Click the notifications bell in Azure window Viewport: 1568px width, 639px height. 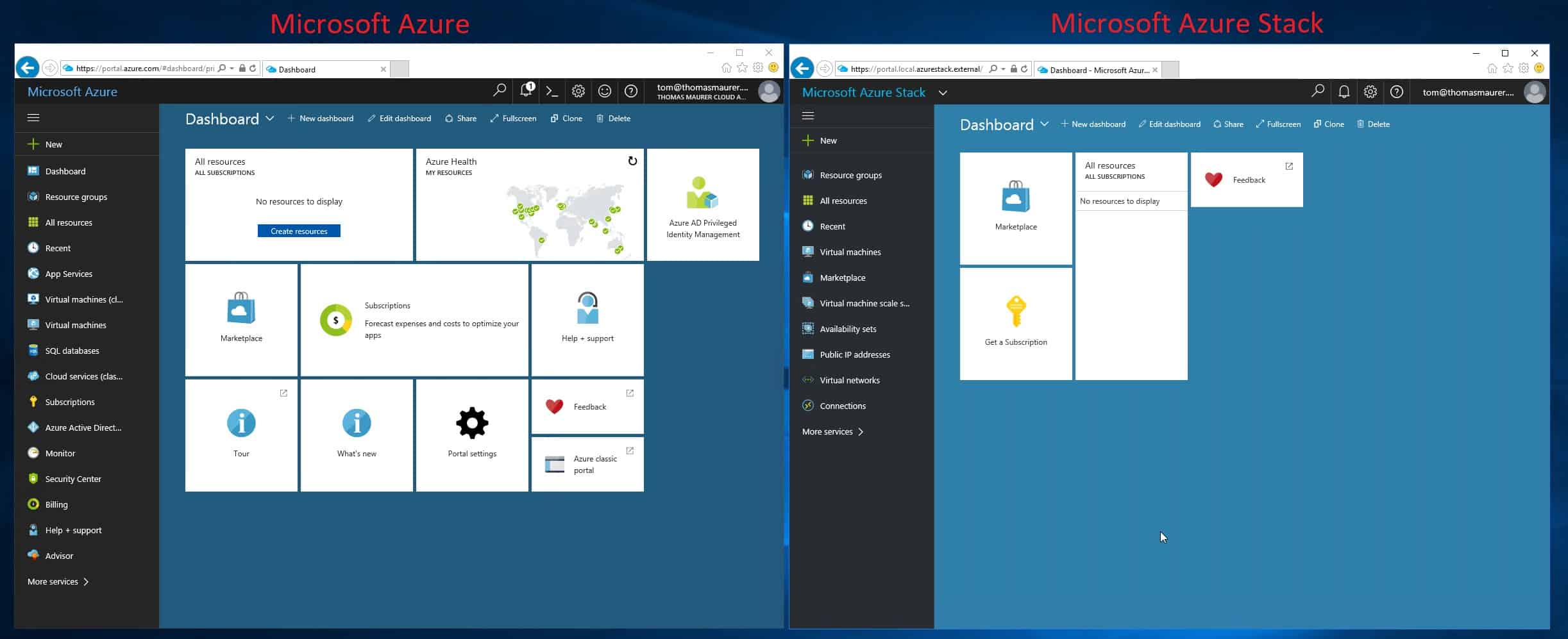527,90
